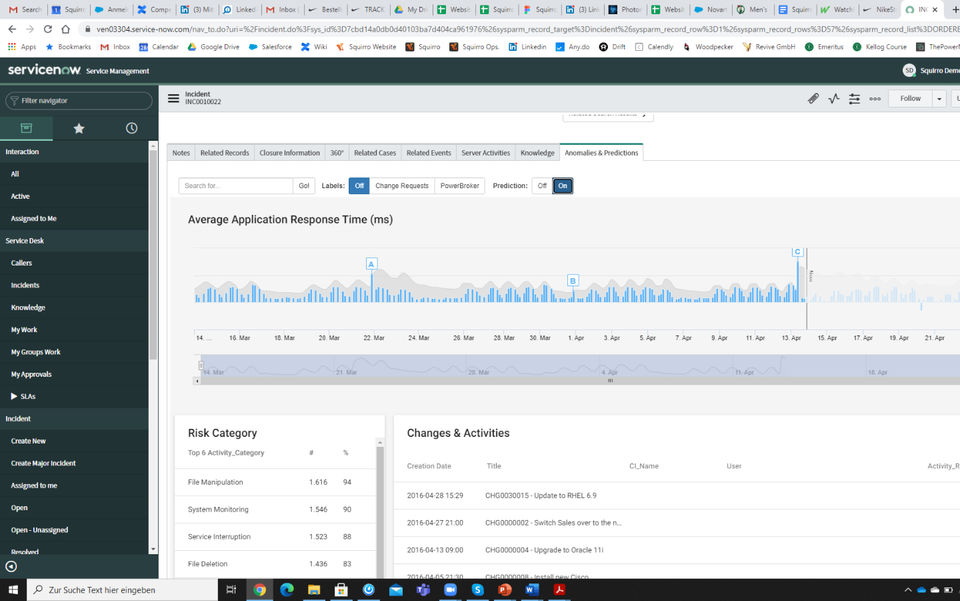
Task: Collapse the Service Desk navigator group
Action: [x=27, y=241]
